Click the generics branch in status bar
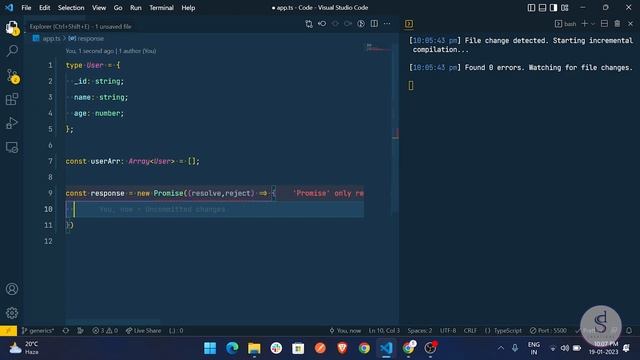This screenshot has height=360, width=640. (x=38, y=331)
